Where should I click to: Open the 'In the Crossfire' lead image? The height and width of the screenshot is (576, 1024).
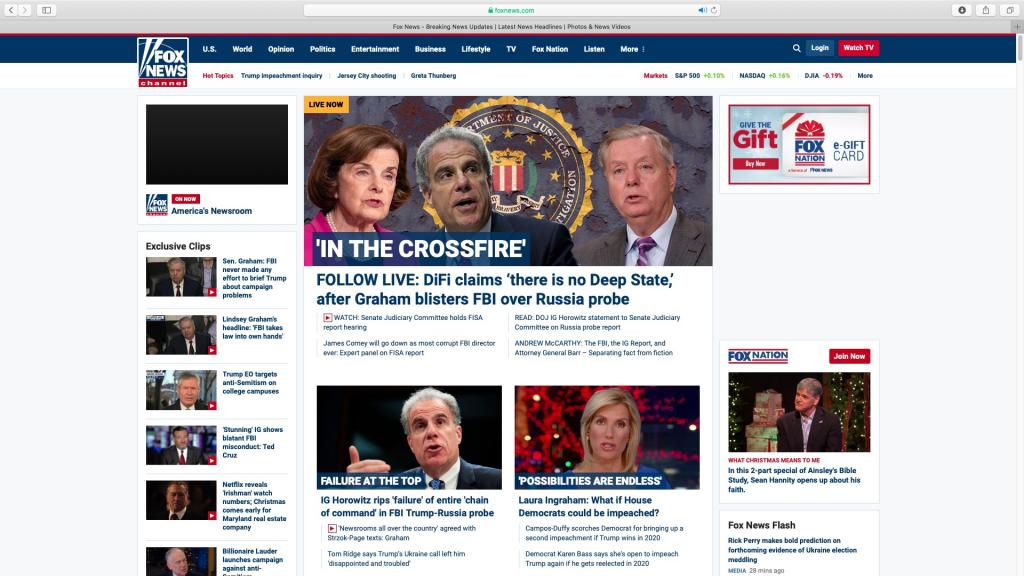click(x=508, y=181)
